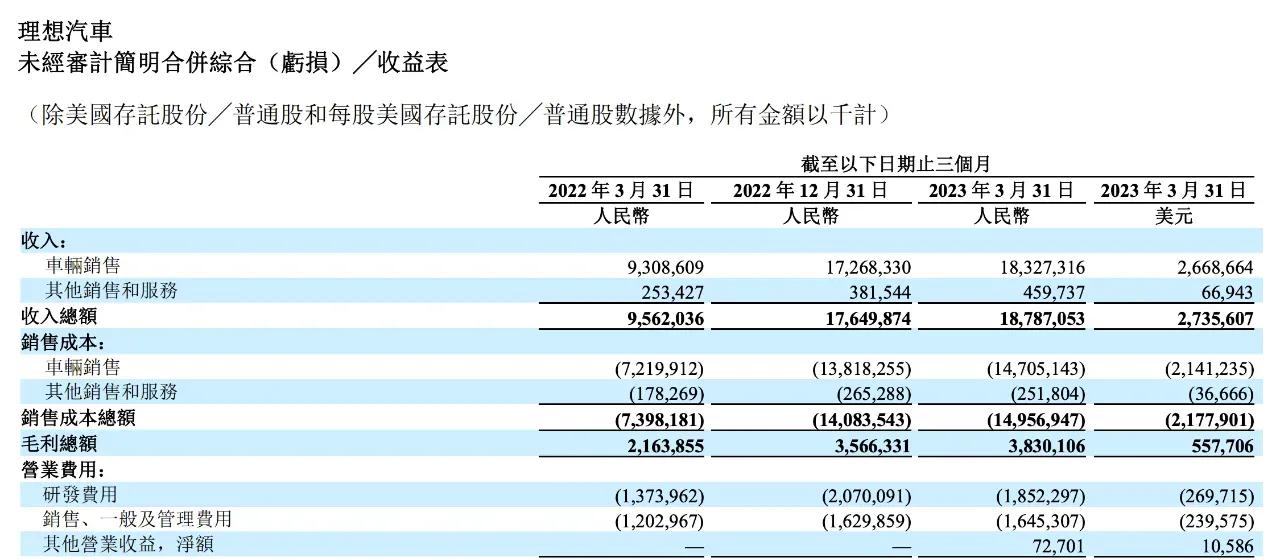Click the row label 銷售、一般及管理費用

138,519
